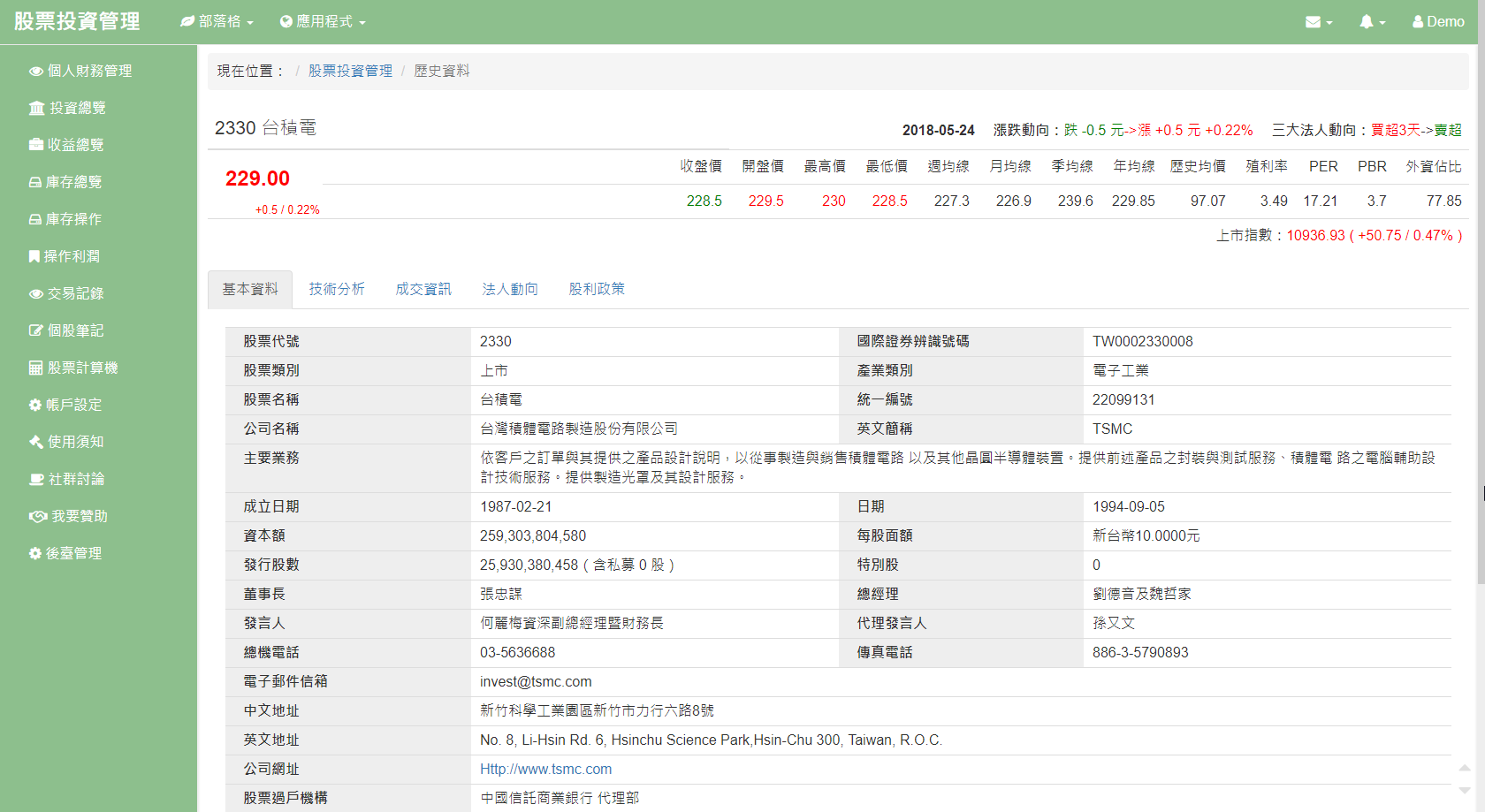Image resolution: width=1485 pixels, height=812 pixels.
Task: Click the edit icon beside 個股筆記
Action: click(36, 330)
